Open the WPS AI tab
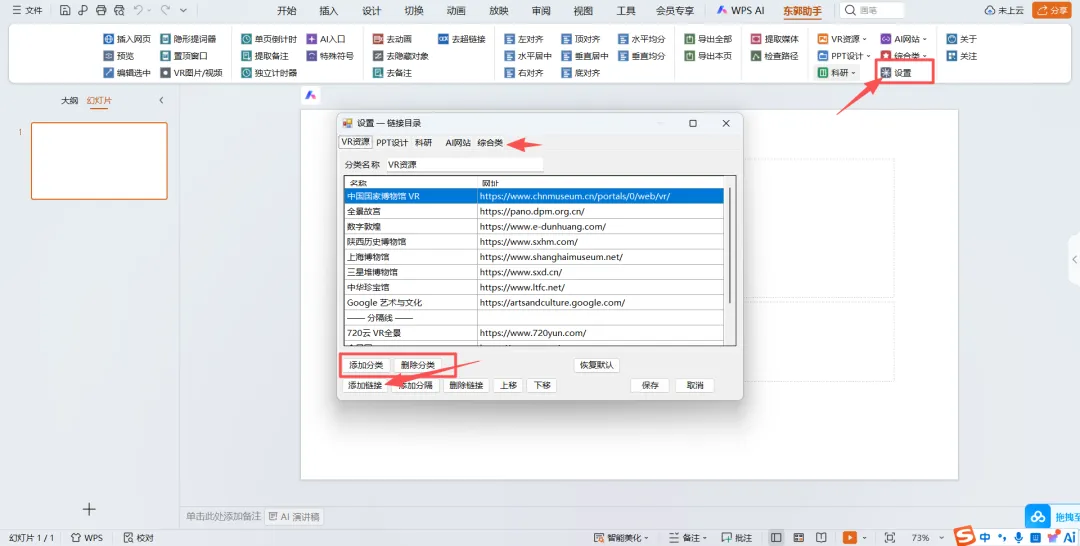Image resolution: width=1080 pixels, height=546 pixels. pyautogui.click(x=740, y=10)
